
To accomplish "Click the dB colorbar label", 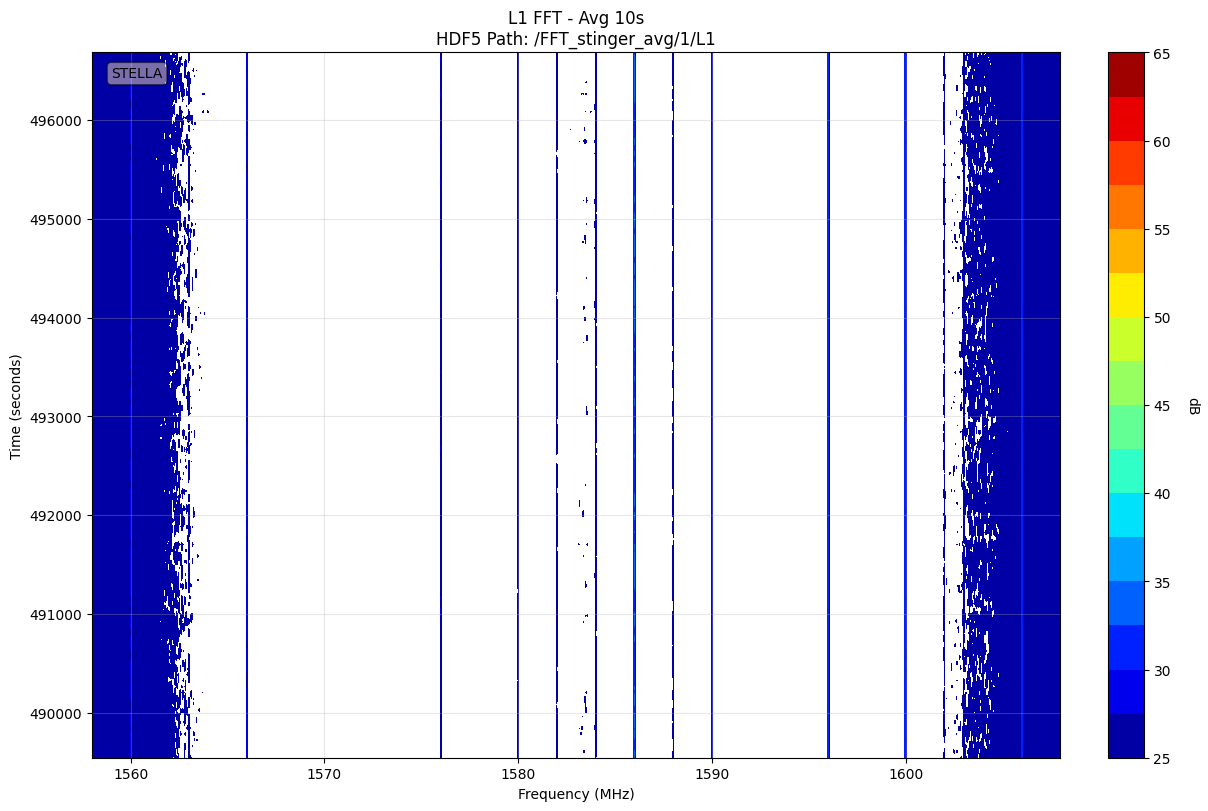I will (x=1193, y=406).
